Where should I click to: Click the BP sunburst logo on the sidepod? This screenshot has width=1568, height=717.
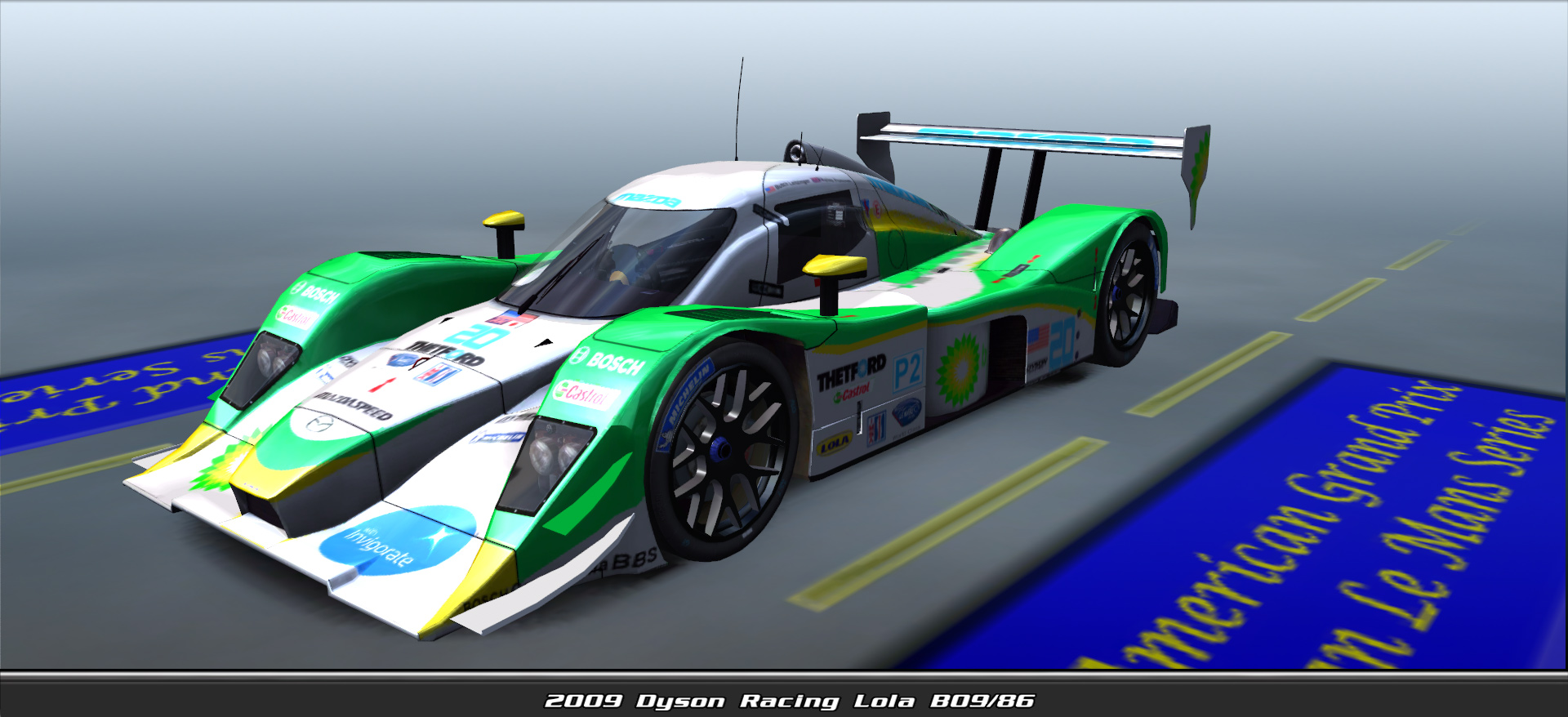tap(959, 370)
